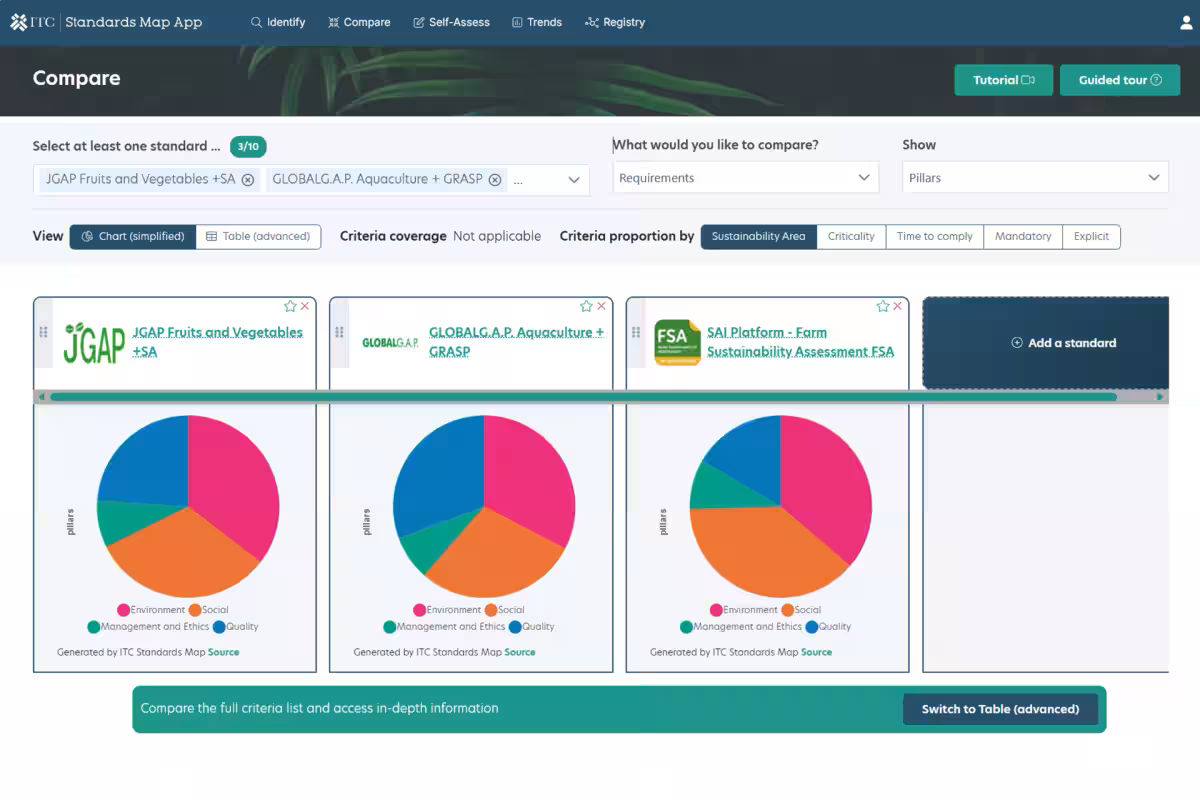Open the Show Pillars dropdown

click(x=1035, y=178)
